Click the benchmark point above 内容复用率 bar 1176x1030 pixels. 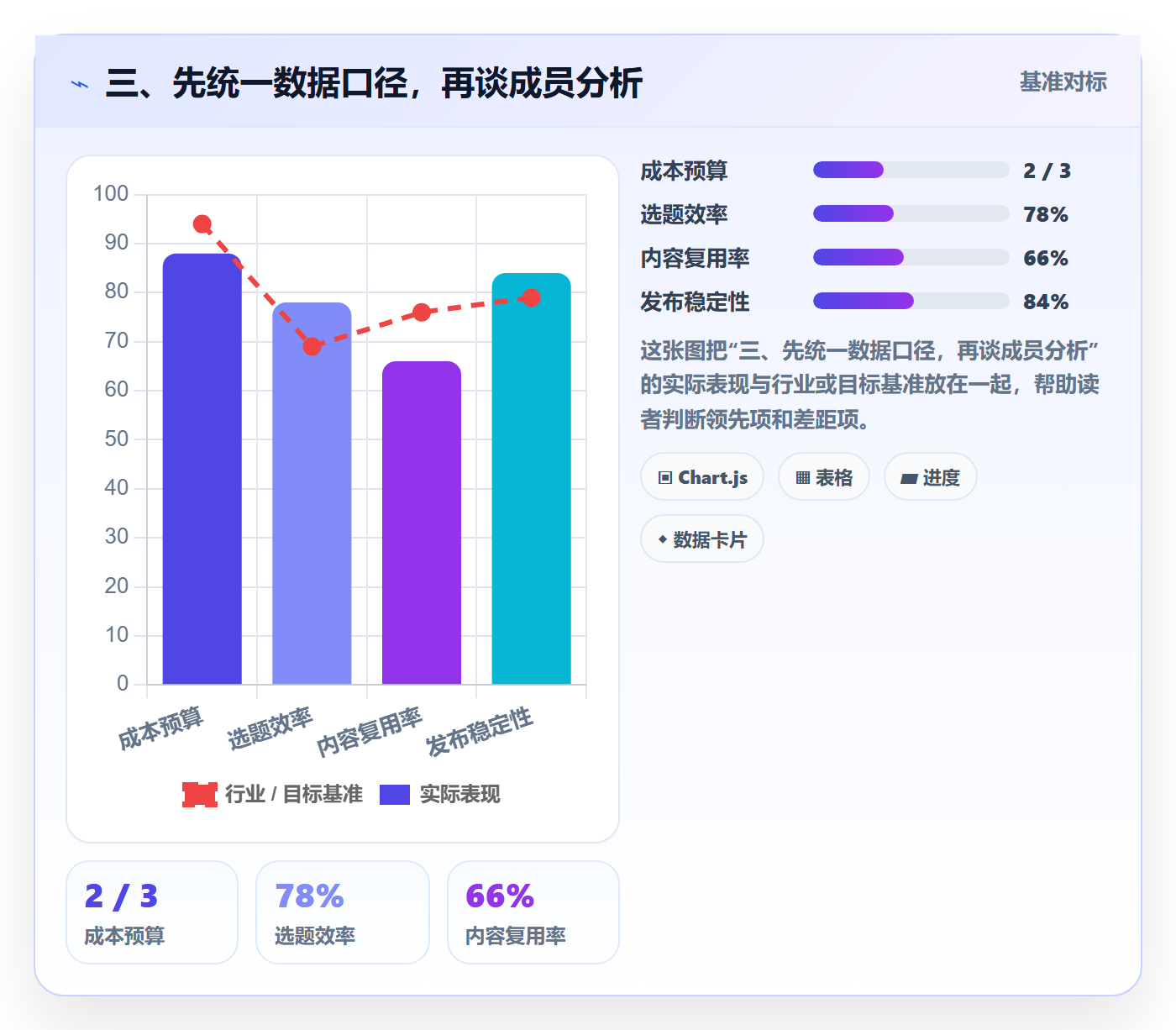tap(422, 313)
